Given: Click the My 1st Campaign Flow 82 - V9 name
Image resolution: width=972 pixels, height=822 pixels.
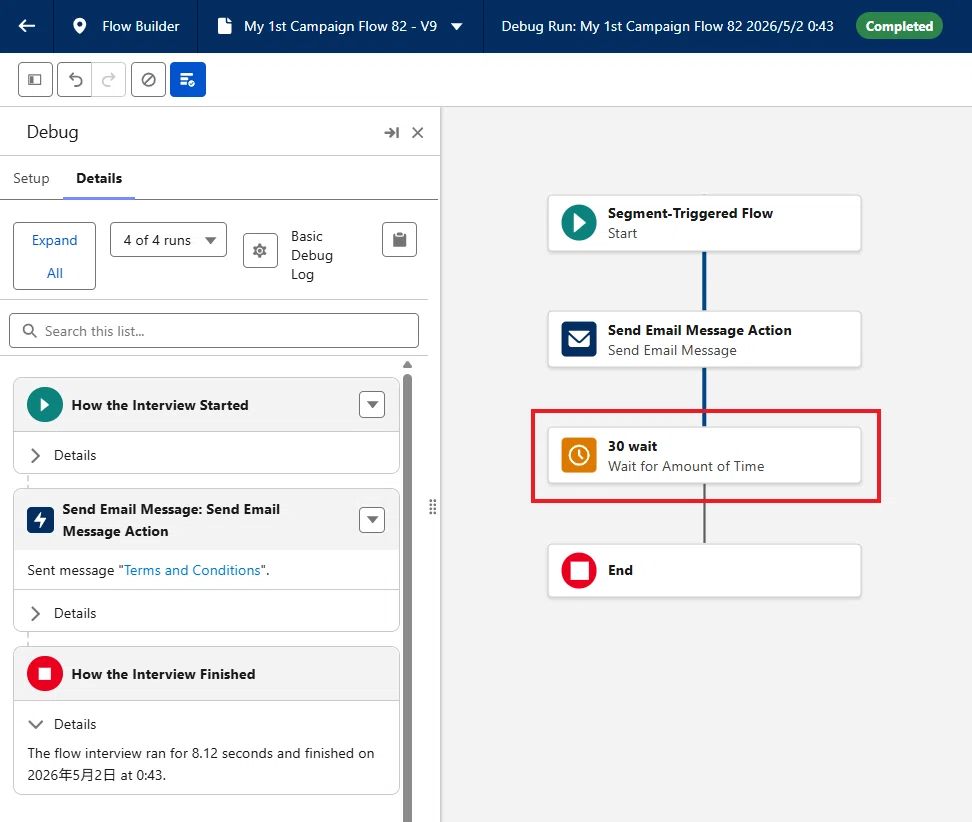Looking at the screenshot, I should [x=340, y=26].
